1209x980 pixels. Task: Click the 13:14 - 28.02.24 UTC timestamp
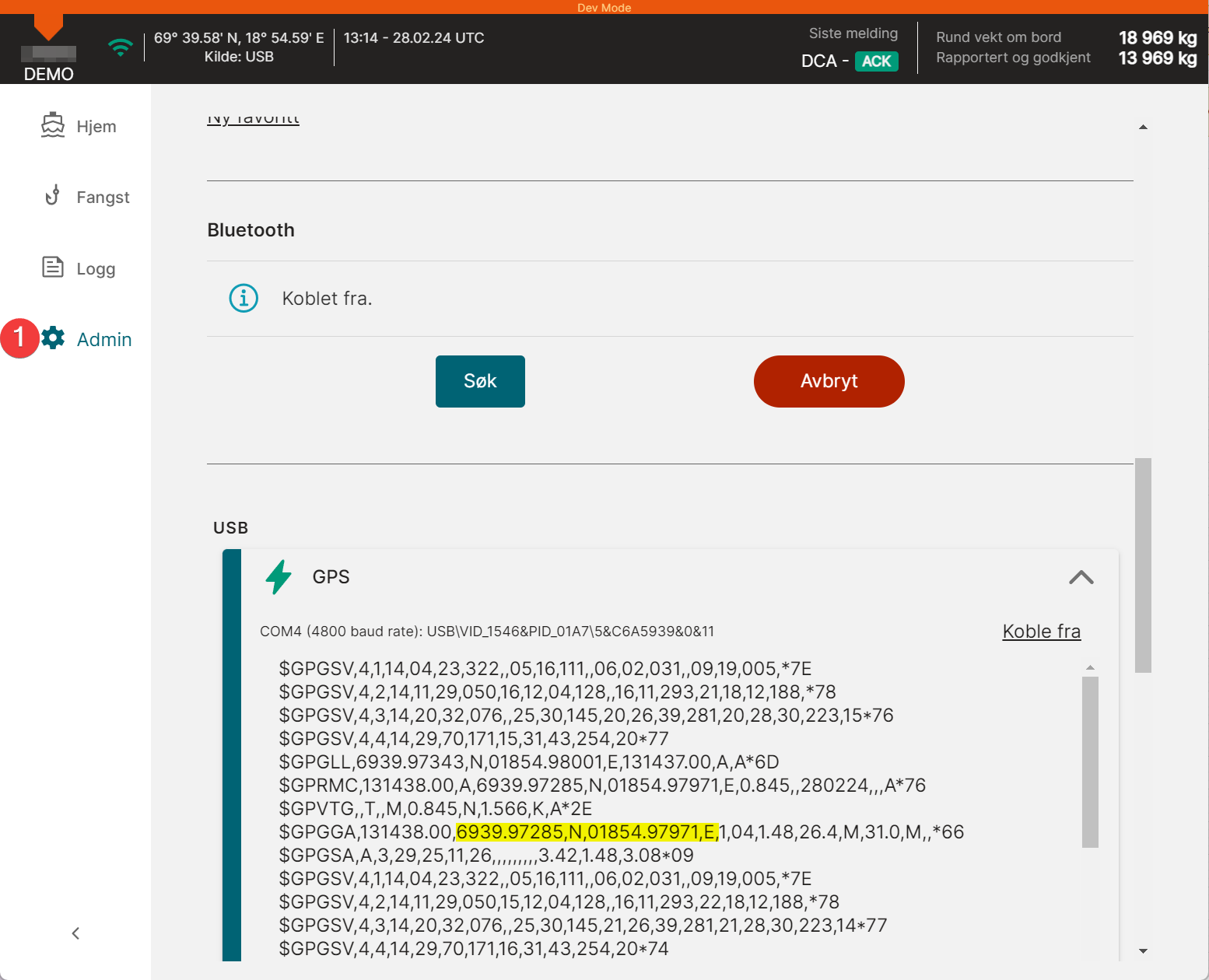tap(414, 38)
